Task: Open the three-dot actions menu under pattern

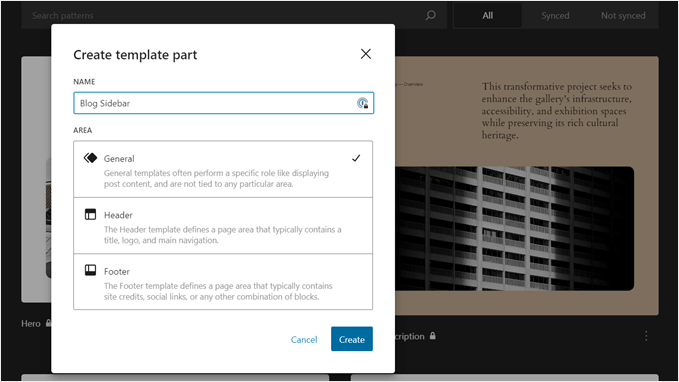Action: pos(646,336)
